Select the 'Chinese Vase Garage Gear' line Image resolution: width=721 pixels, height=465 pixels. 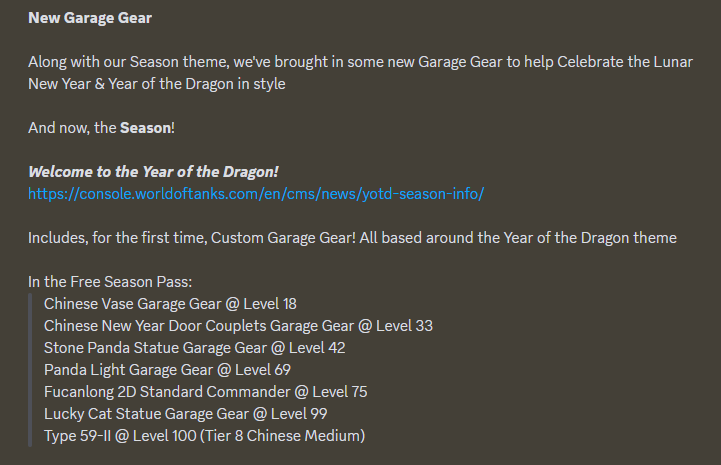[x=170, y=304]
